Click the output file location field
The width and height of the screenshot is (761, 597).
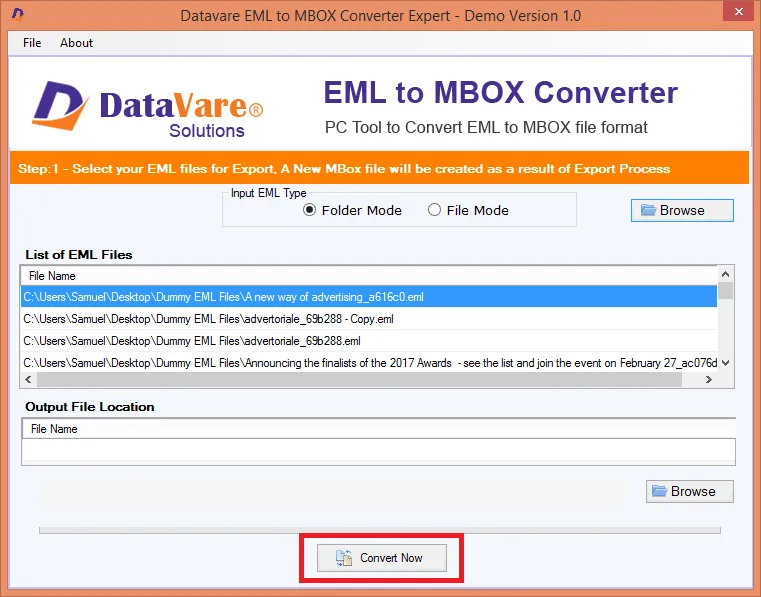click(x=378, y=451)
